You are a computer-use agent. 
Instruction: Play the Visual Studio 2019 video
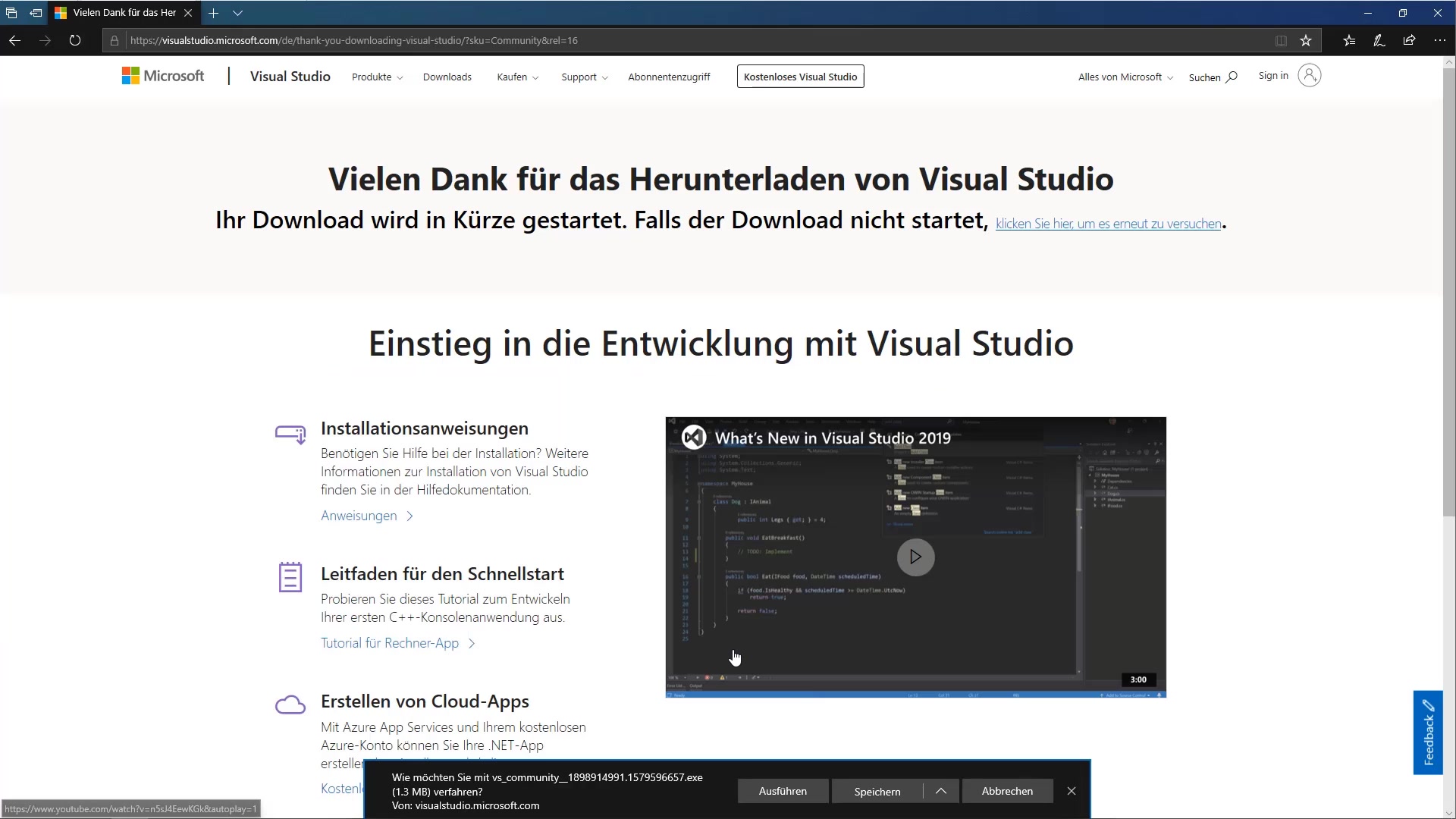pos(915,557)
